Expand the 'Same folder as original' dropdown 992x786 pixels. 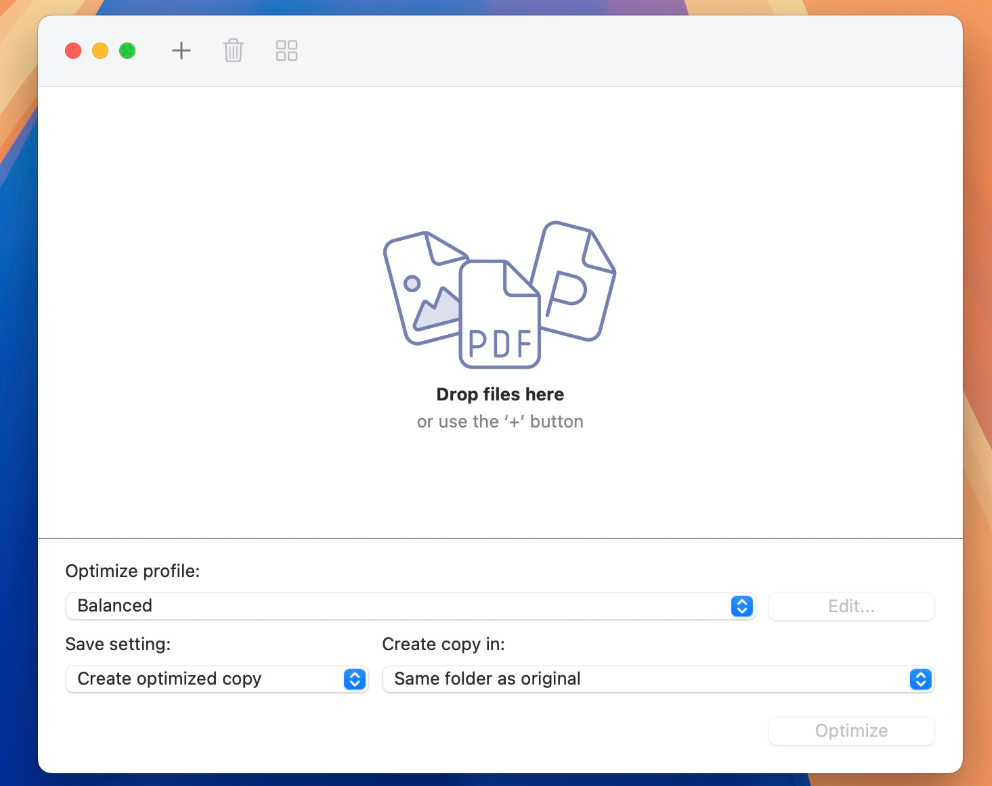tap(657, 679)
